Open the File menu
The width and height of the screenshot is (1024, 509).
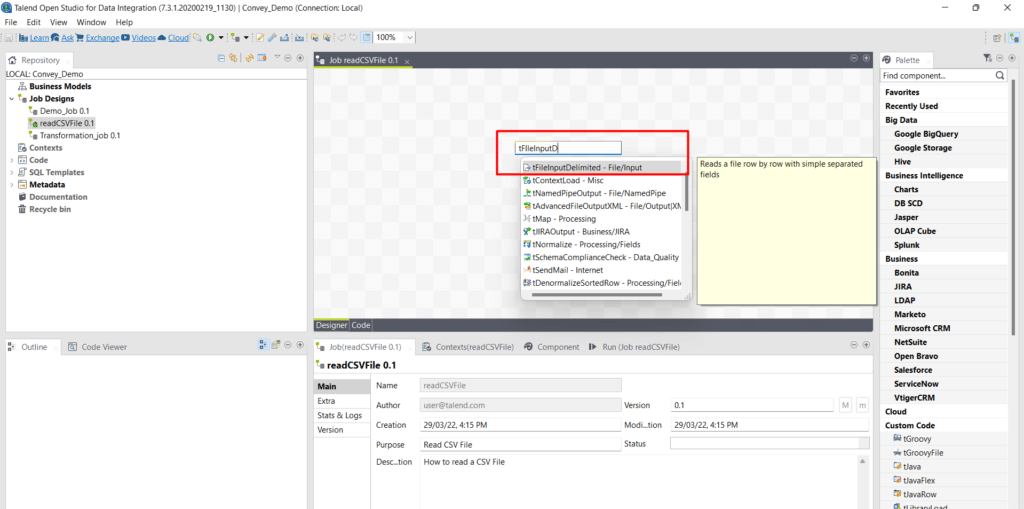[11, 22]
